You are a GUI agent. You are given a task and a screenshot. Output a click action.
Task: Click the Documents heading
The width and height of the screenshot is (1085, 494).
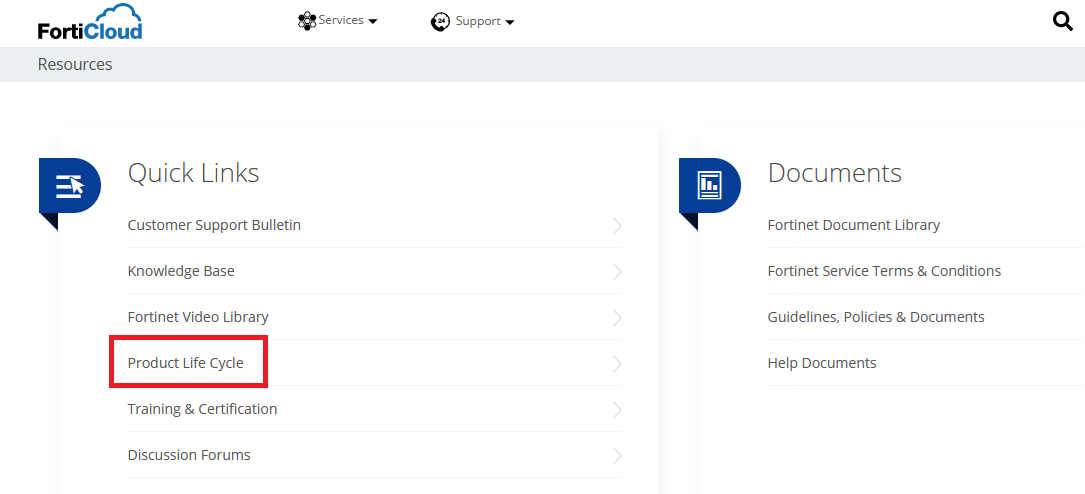(835, 173)
